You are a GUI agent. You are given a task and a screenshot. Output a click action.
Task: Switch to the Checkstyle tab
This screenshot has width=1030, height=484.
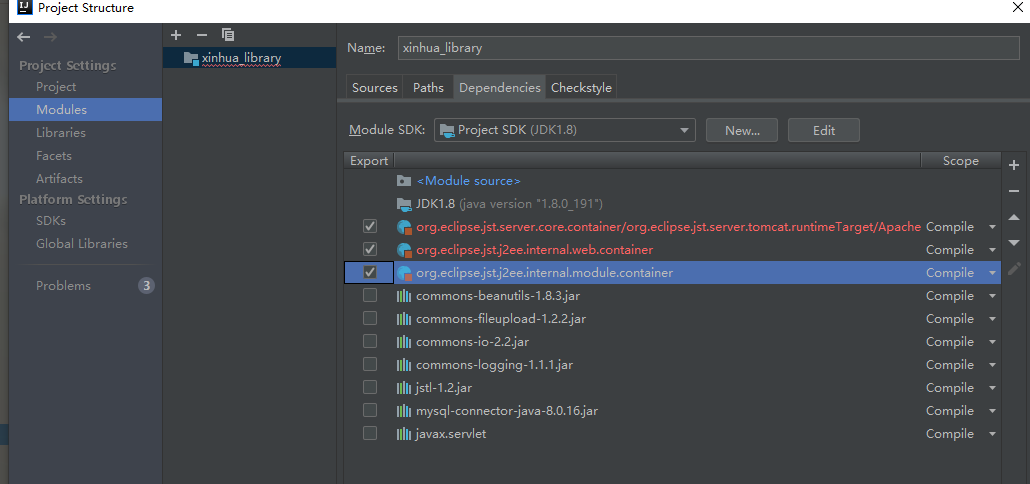581,88
